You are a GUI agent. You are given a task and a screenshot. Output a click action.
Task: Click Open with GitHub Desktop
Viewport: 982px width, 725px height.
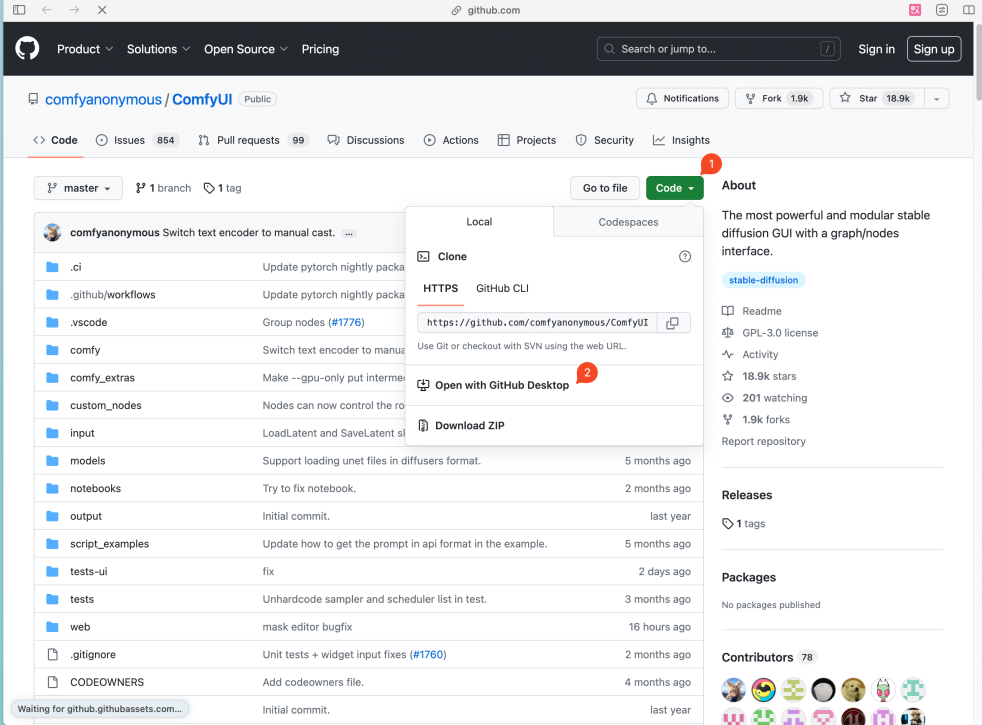point(493,385)
